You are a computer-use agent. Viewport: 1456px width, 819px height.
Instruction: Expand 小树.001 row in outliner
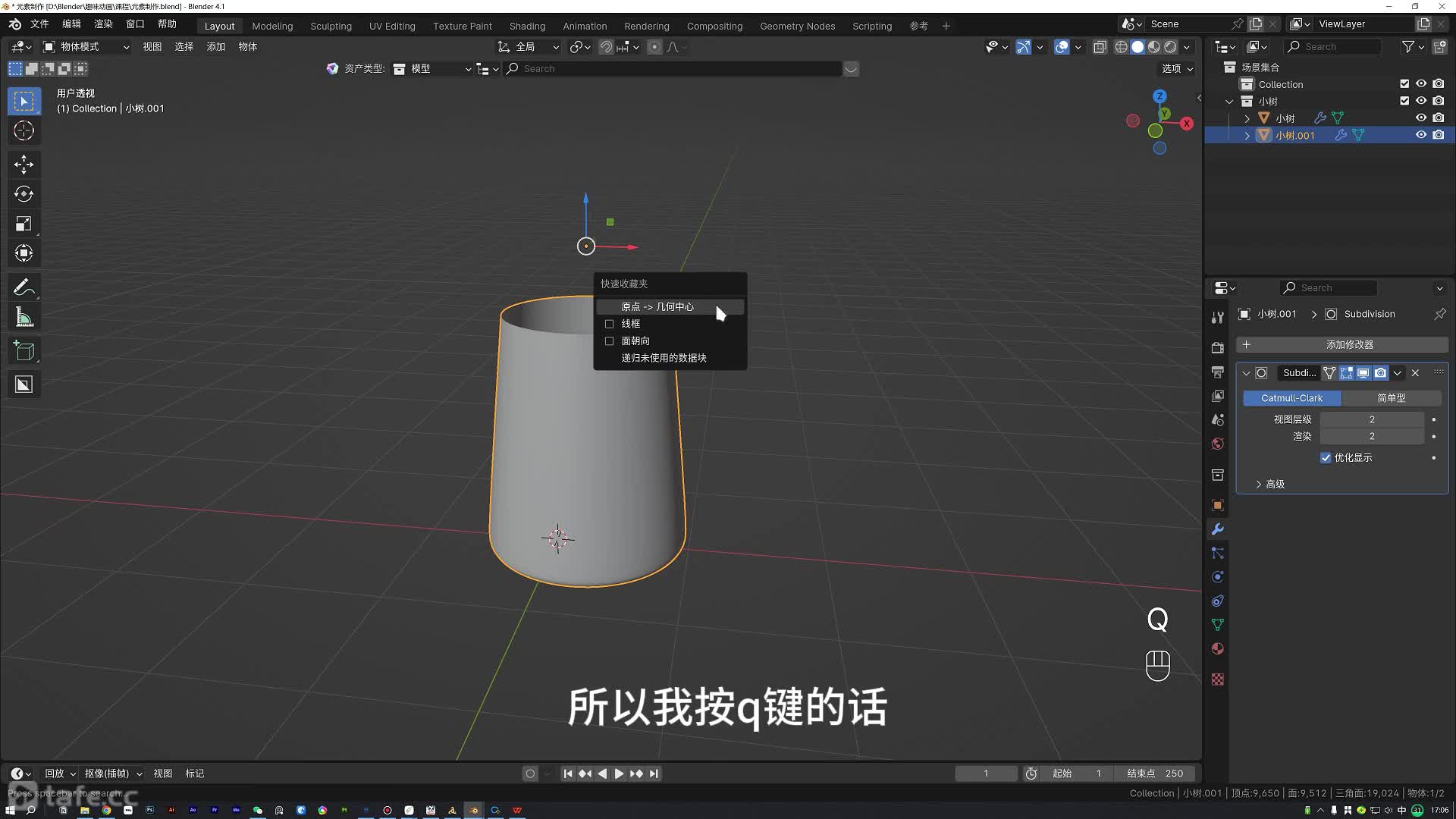[x=1247, y=135]
